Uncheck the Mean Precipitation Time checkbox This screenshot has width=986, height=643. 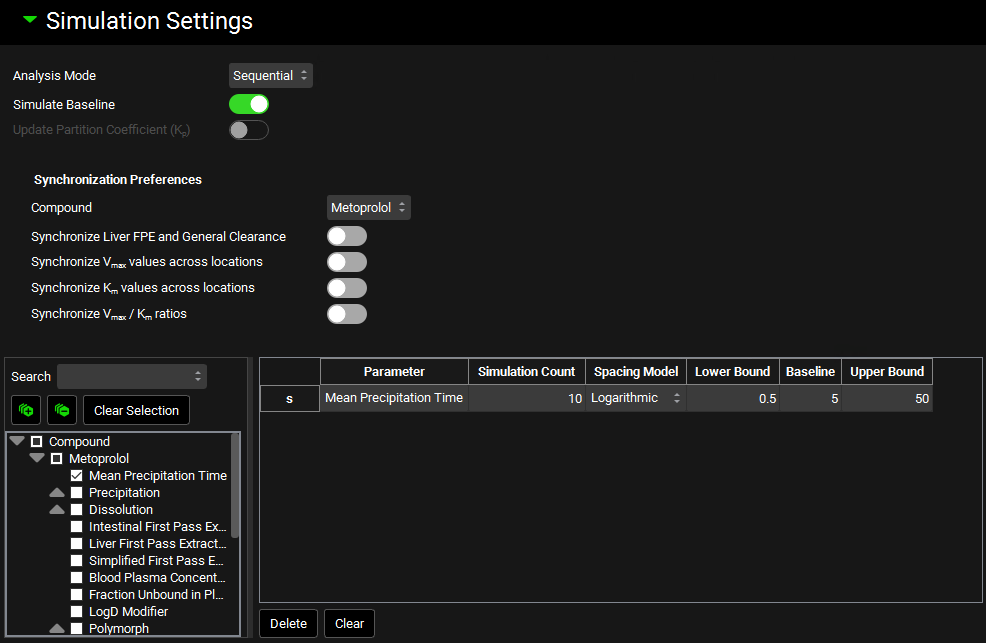77,476
